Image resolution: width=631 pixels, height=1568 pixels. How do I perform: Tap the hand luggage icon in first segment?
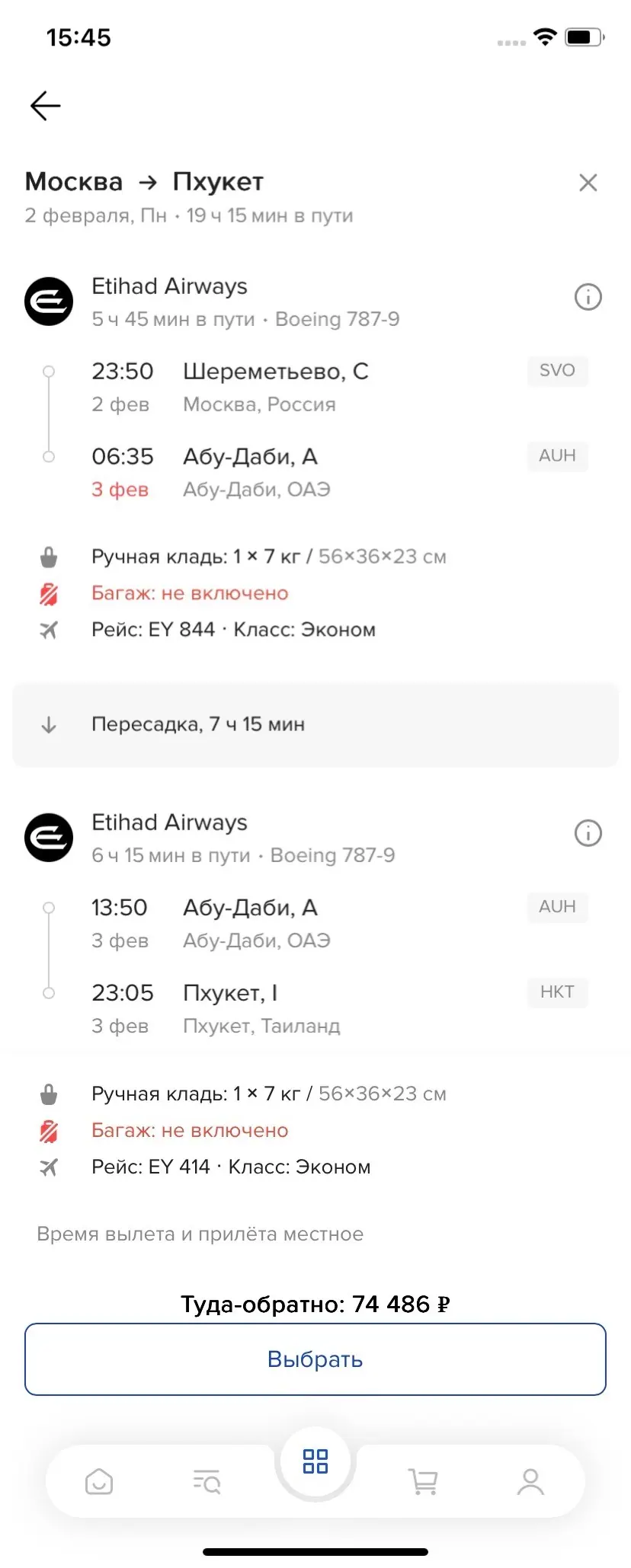click(x=49, y=557)
